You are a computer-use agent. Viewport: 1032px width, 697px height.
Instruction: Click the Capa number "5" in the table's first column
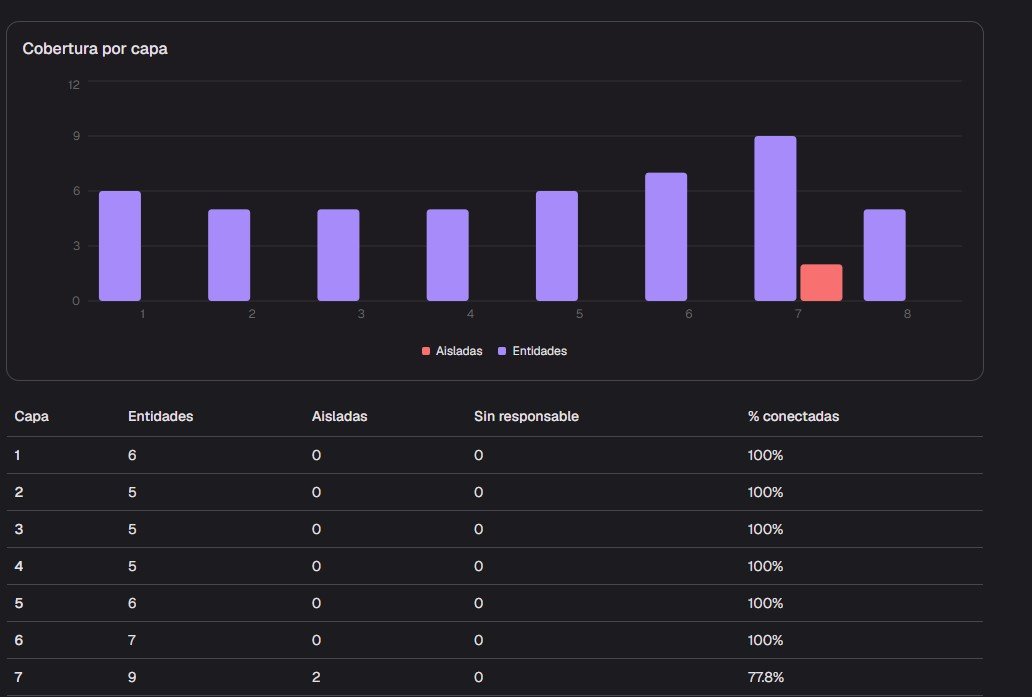19,603
